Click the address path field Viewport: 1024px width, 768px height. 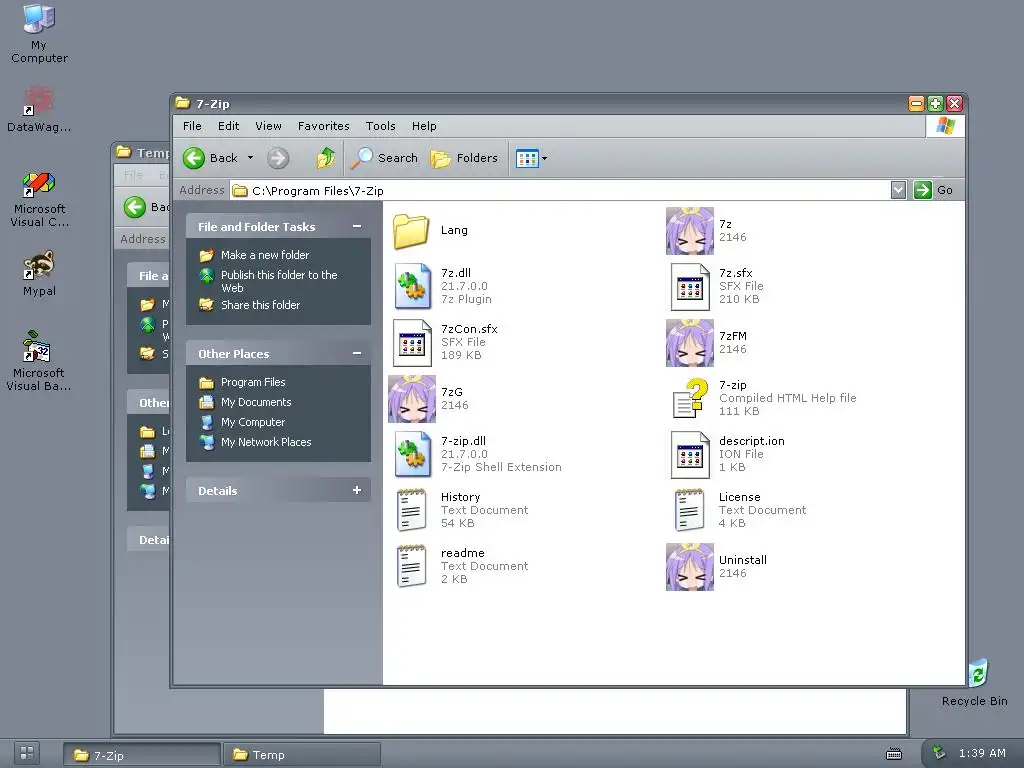tap(560, 190)
